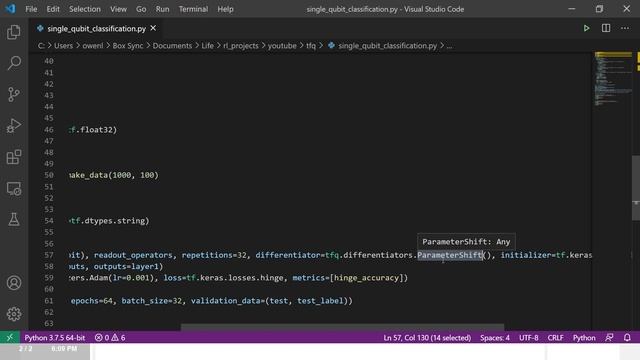Open the Remote Explorer view
Screen dimensions: 640x360
pyautogui.click(x=14, y=189)
